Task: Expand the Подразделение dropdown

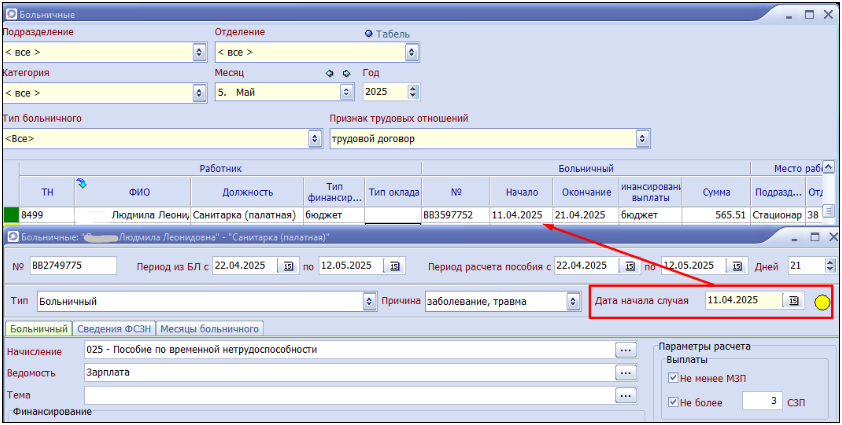Action: [x=198, y=51]
